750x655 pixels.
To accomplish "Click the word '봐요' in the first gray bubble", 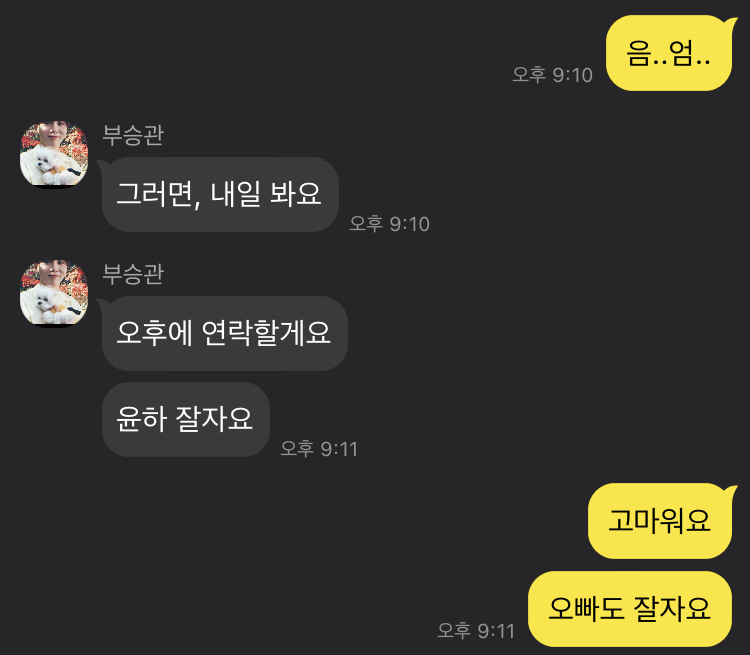I will click(296, 194).
